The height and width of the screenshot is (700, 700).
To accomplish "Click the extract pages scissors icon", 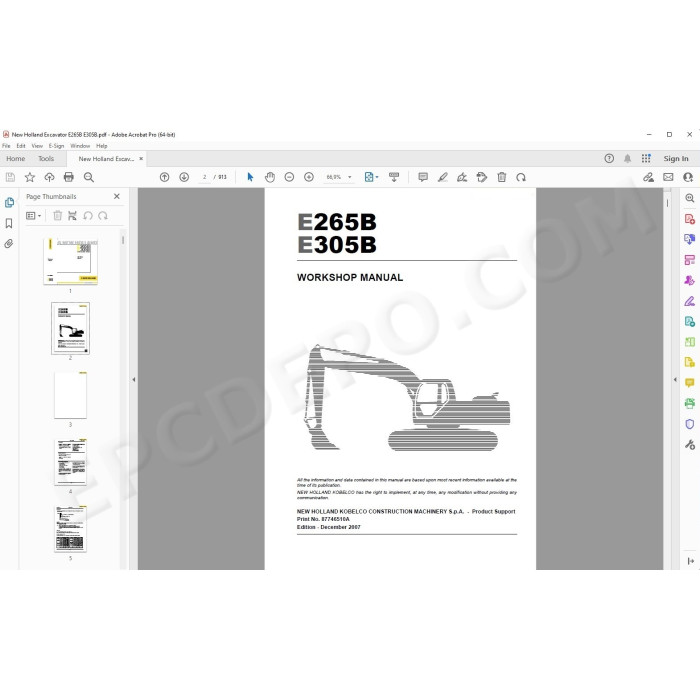I will click(x=72, y=216).
